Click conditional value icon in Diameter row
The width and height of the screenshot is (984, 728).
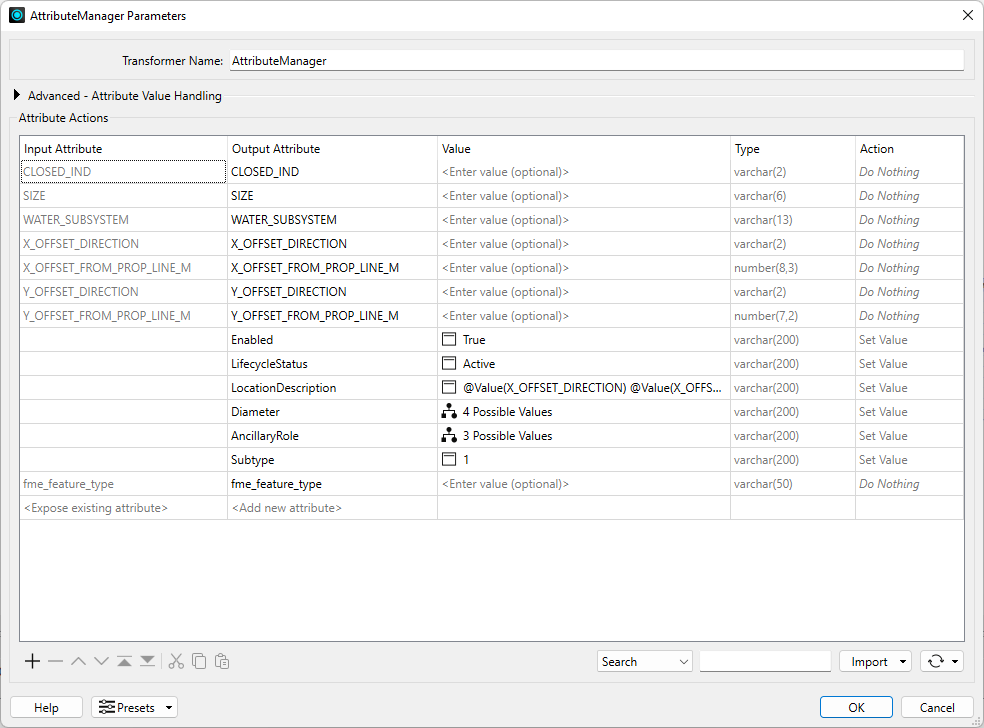click(449, 412)
